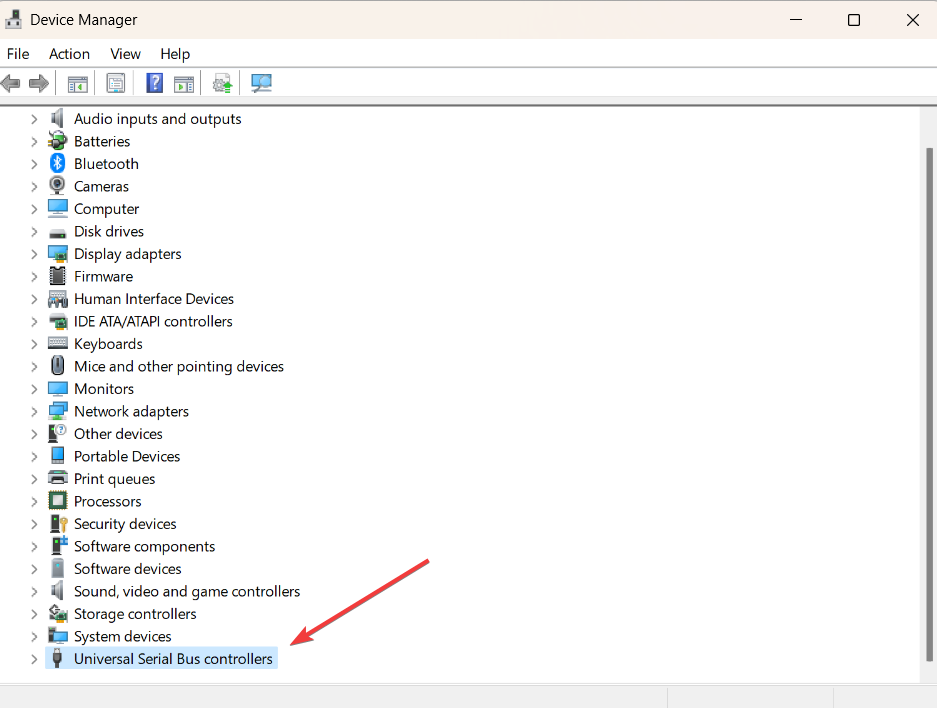The height and width of the screenshot is (708, 937).
Task: Open the View menu
Action: click(125, 54)
